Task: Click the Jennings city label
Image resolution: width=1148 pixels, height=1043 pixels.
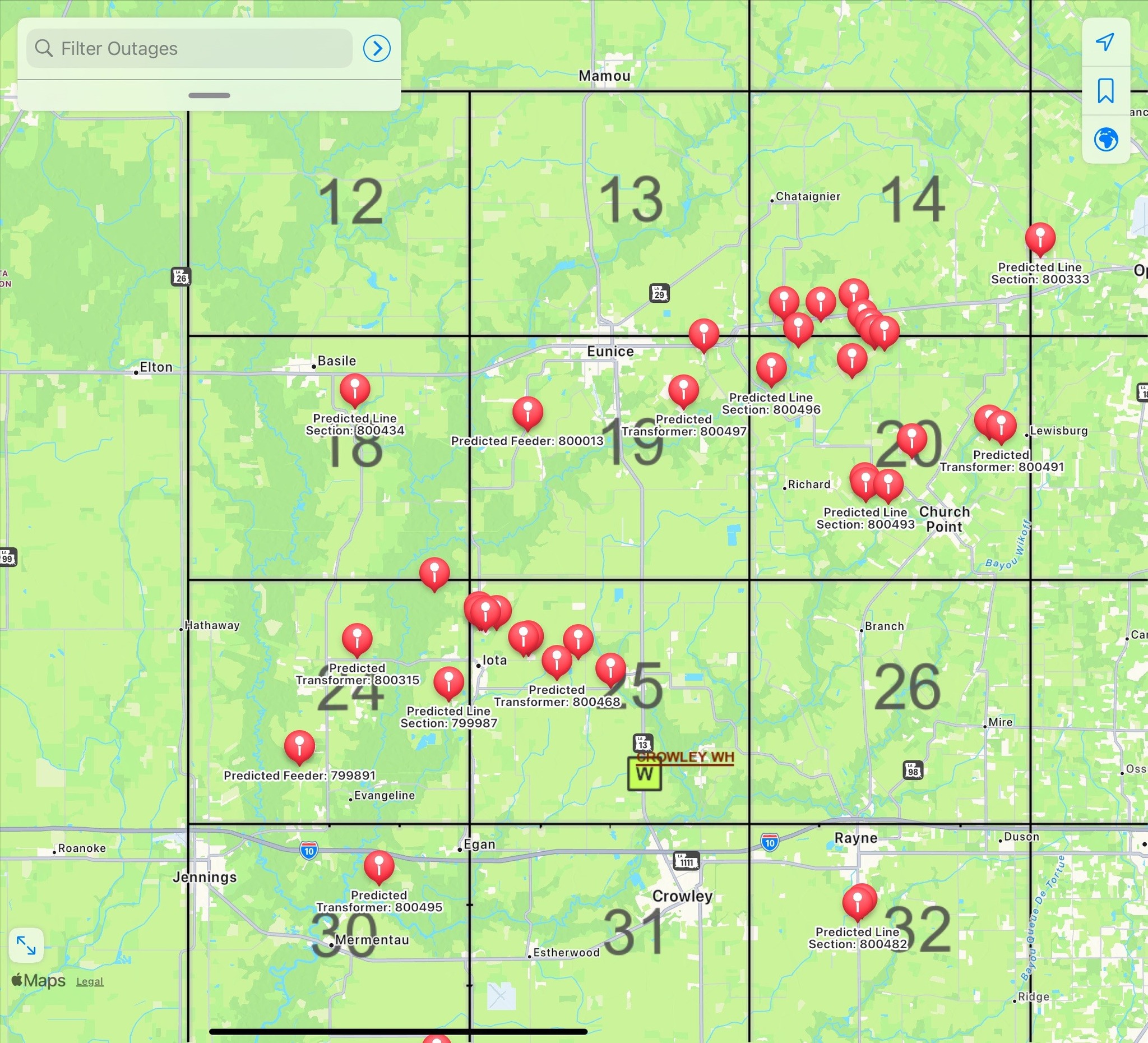Action: (205, 877)
